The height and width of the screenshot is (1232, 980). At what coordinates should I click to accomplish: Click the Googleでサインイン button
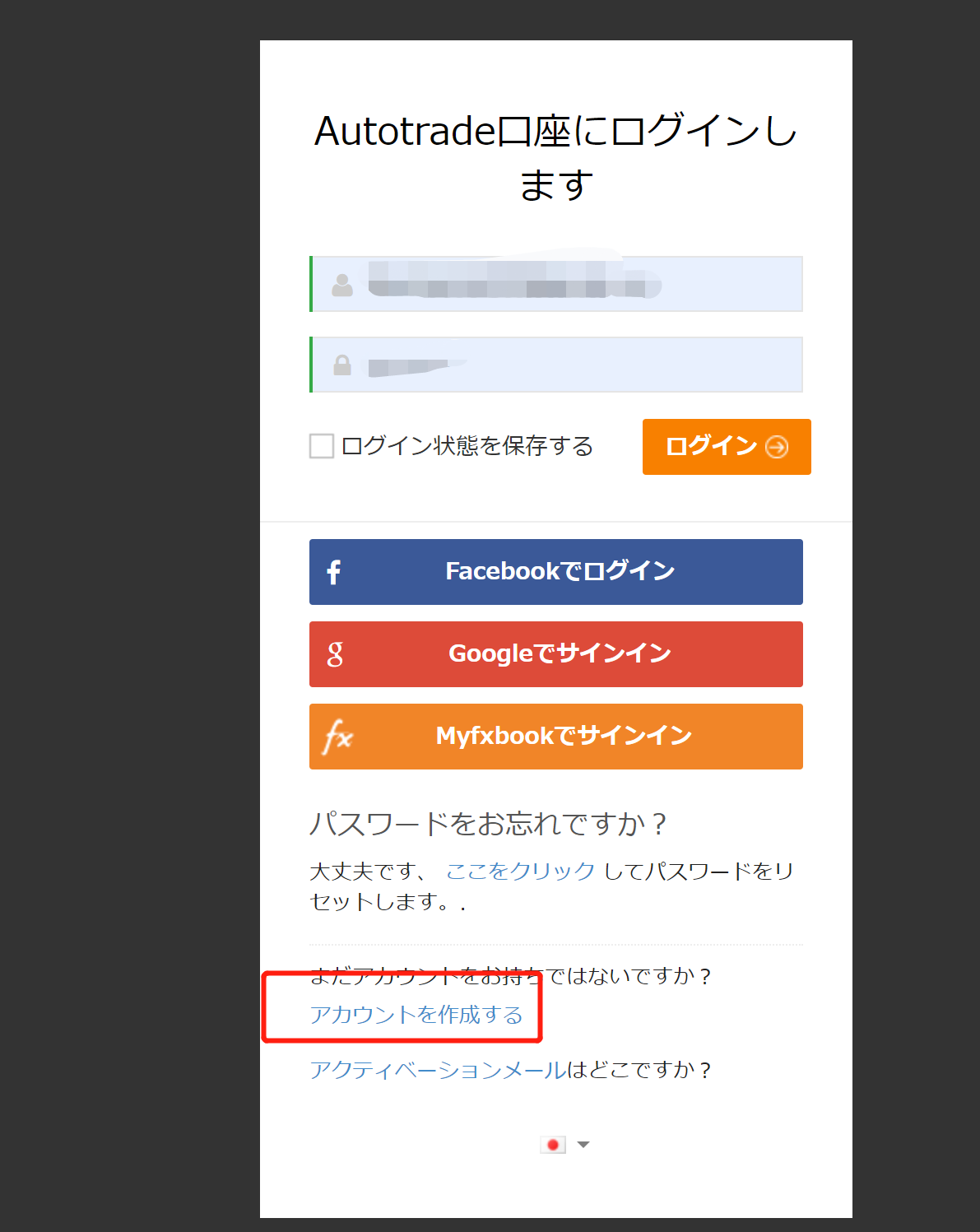(x=556, y=654)
